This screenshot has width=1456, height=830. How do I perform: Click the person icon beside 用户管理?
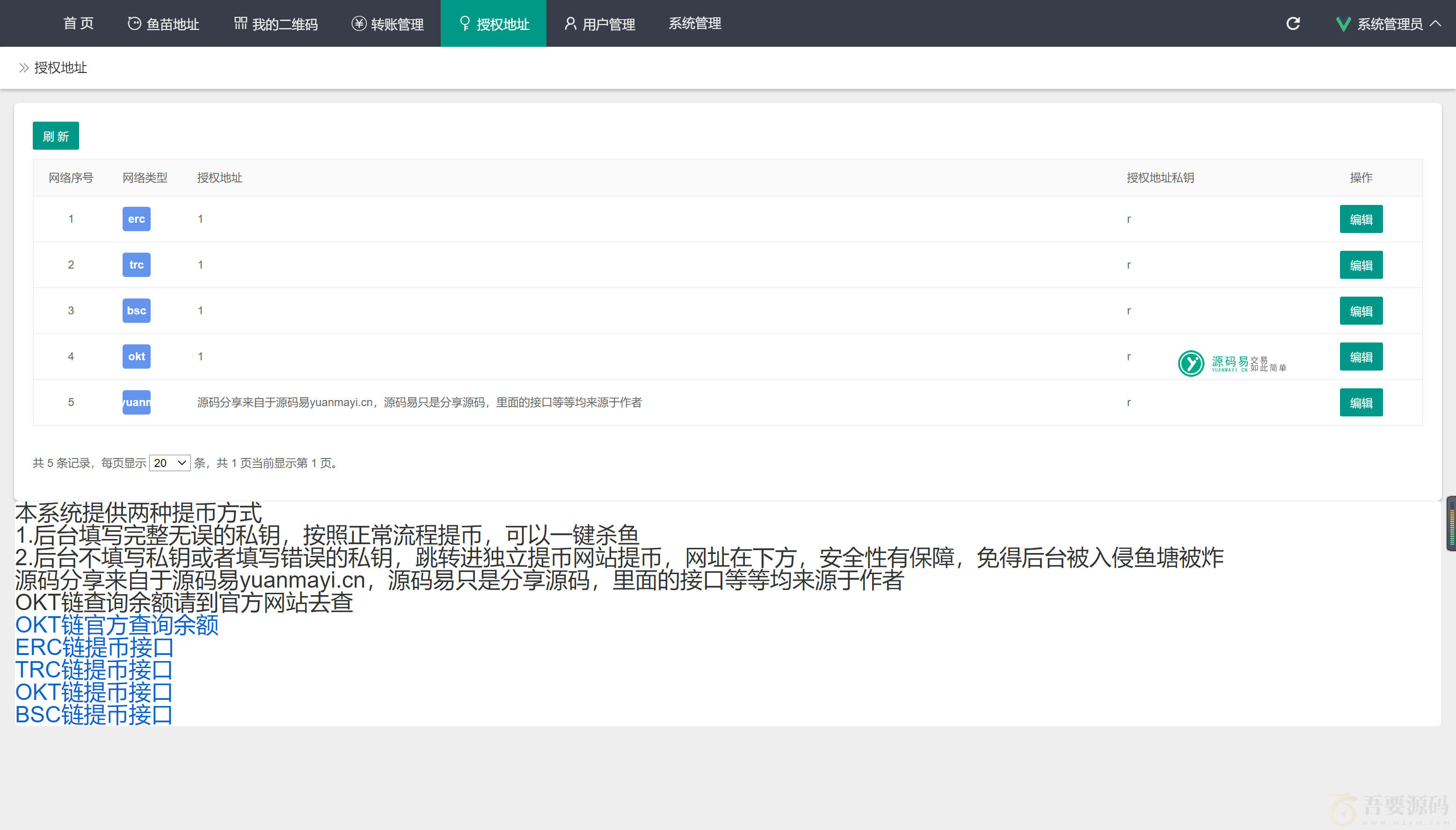coord(570,23)
